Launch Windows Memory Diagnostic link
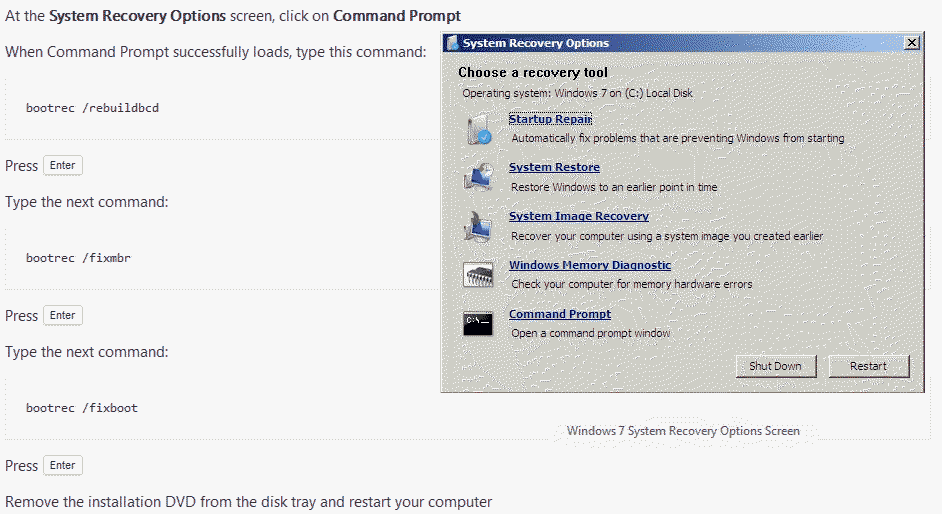This screenshot has height=514, width=942. [590, 265]
